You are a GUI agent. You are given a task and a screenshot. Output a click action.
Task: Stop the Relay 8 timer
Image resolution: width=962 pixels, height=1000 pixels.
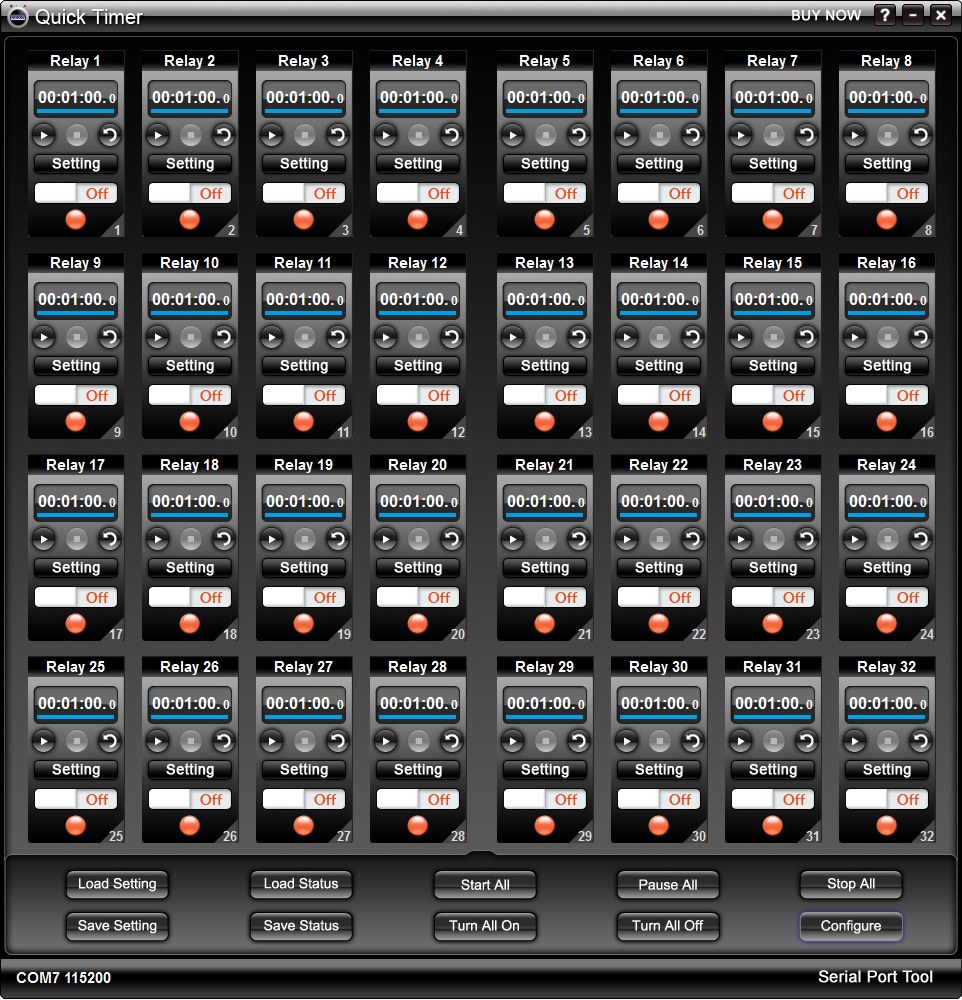(x=887, y=135)
